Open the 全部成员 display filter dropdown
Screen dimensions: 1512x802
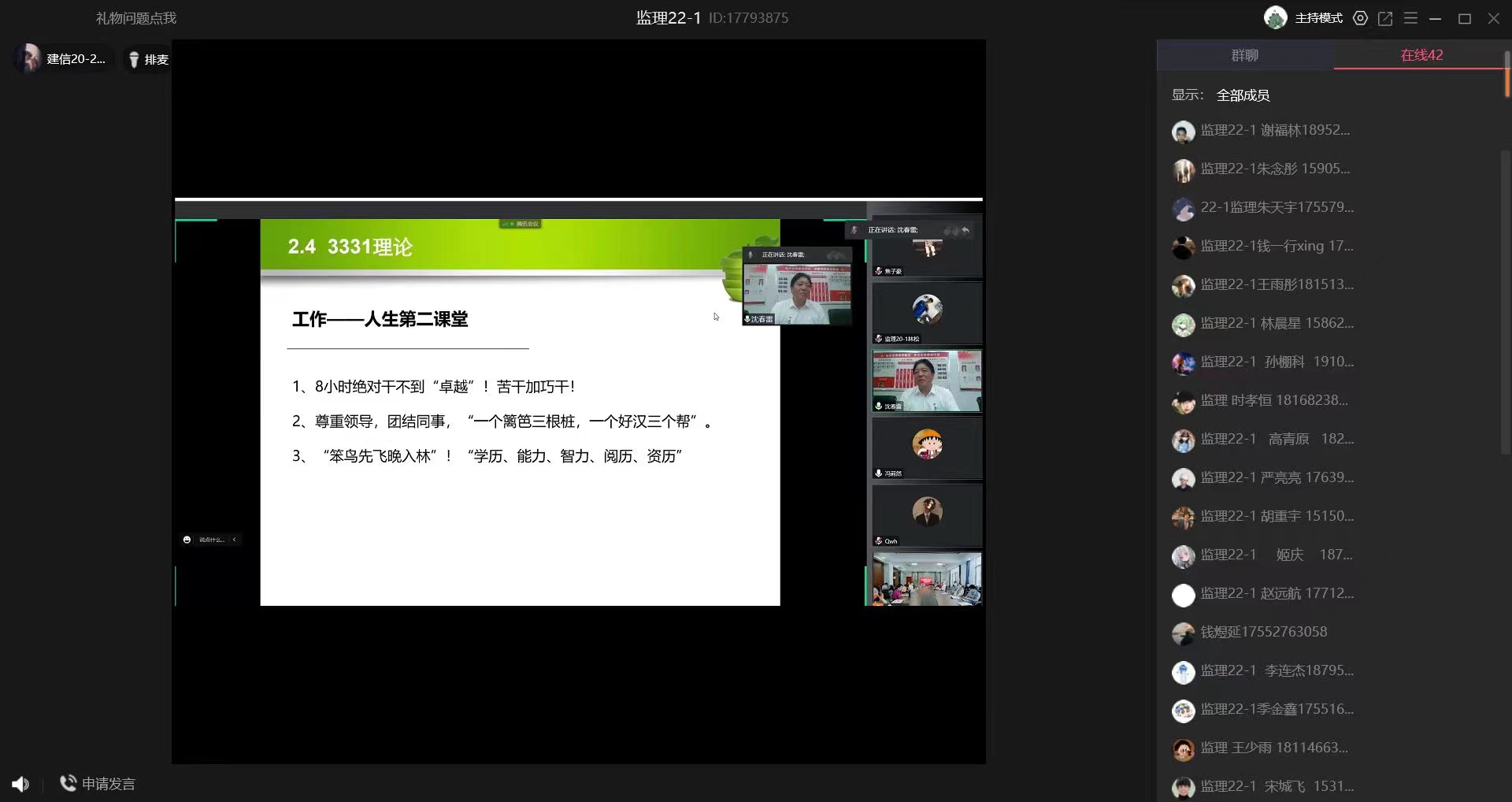click(x=1243, y=95)
